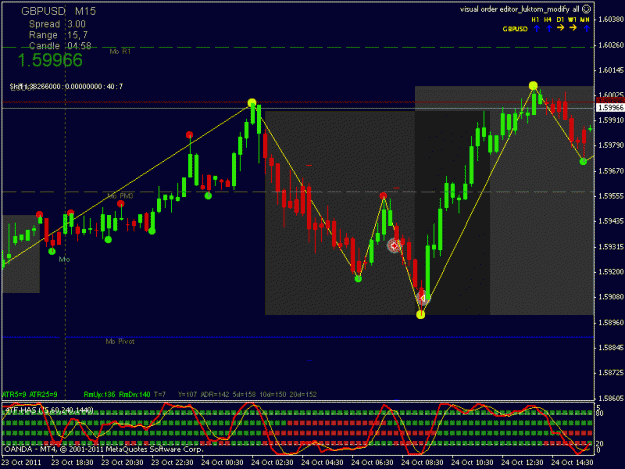Select the green fractal dot at the 05:30 swing low
The width and height of the screenshot is (625, 469).
pyautogui.click(x=358, y=279)
